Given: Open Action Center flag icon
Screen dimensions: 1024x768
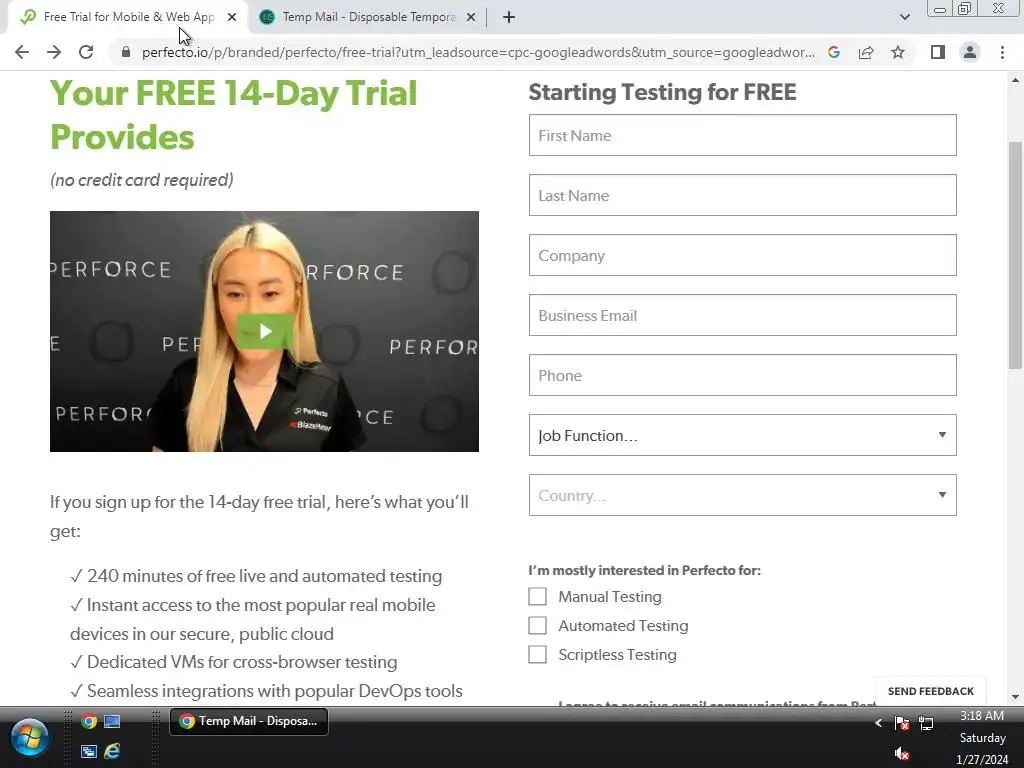Looking at the screenshot, I should [x=902, y=723].
